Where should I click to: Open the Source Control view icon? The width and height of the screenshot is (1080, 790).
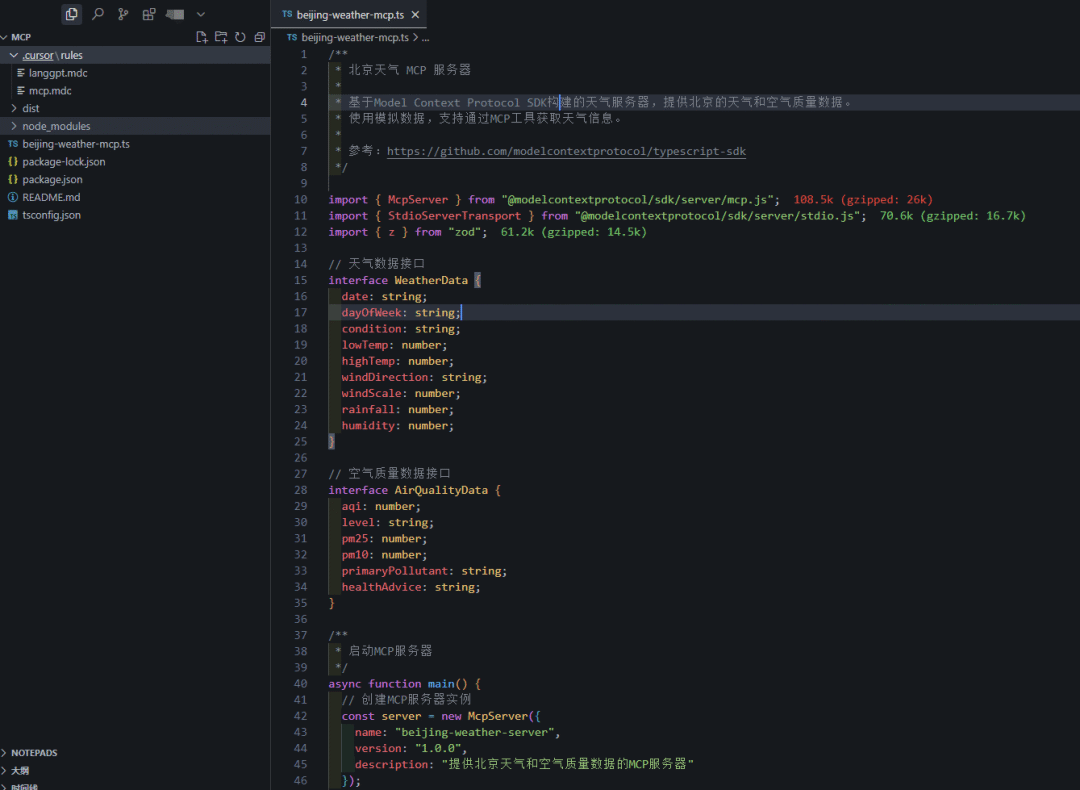point(123,14)
